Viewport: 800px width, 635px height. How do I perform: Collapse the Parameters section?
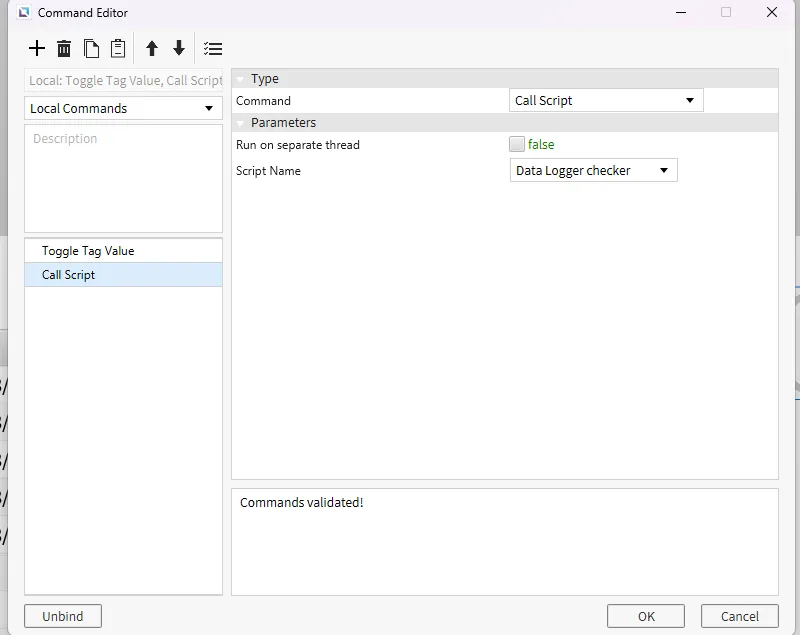pos(241,123)
